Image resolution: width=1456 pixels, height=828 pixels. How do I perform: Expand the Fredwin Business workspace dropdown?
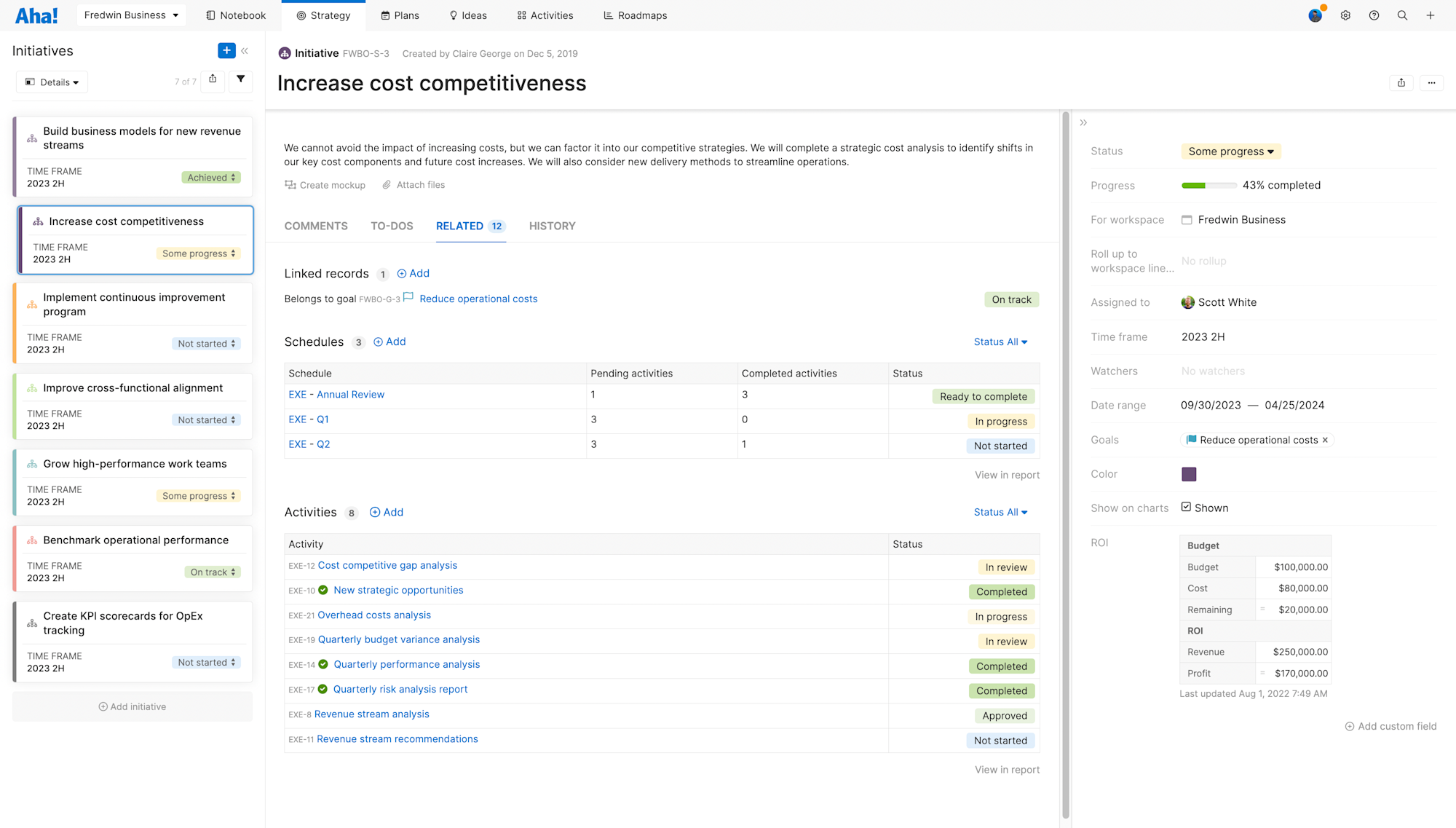coord(131,15)
